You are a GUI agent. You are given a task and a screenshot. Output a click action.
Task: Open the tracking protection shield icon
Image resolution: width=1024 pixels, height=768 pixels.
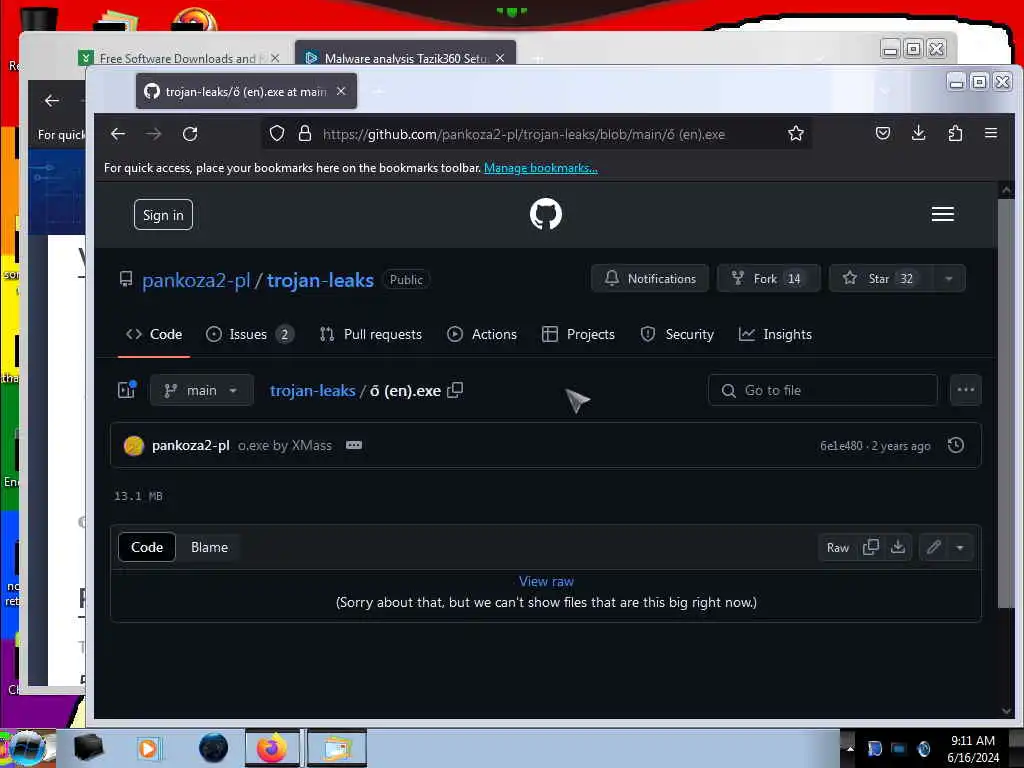[x=277, y=134]
